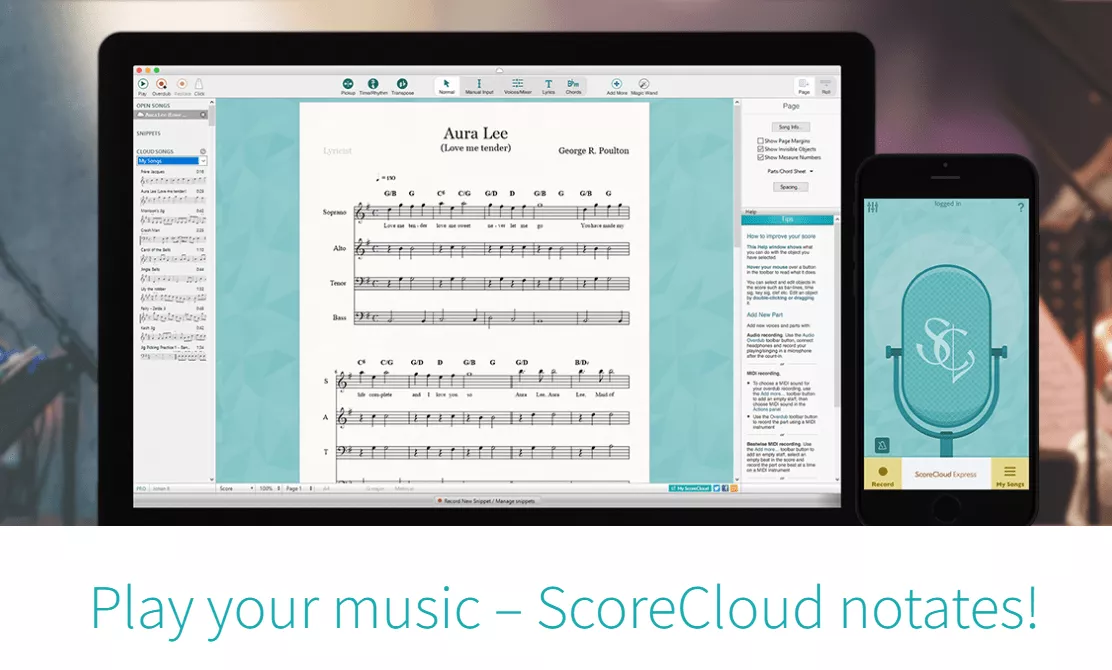Click the Soprano staff label
Viewport: 1112px width, 670px height.
(x=335, y=212)
